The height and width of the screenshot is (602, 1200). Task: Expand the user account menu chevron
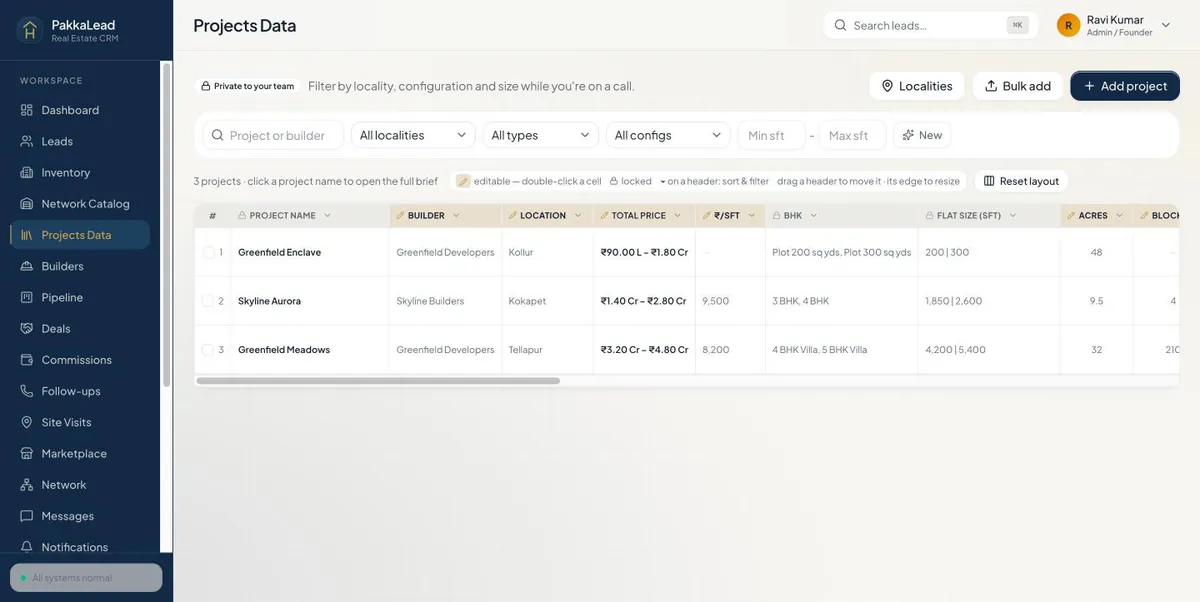tap(1165, 25)
